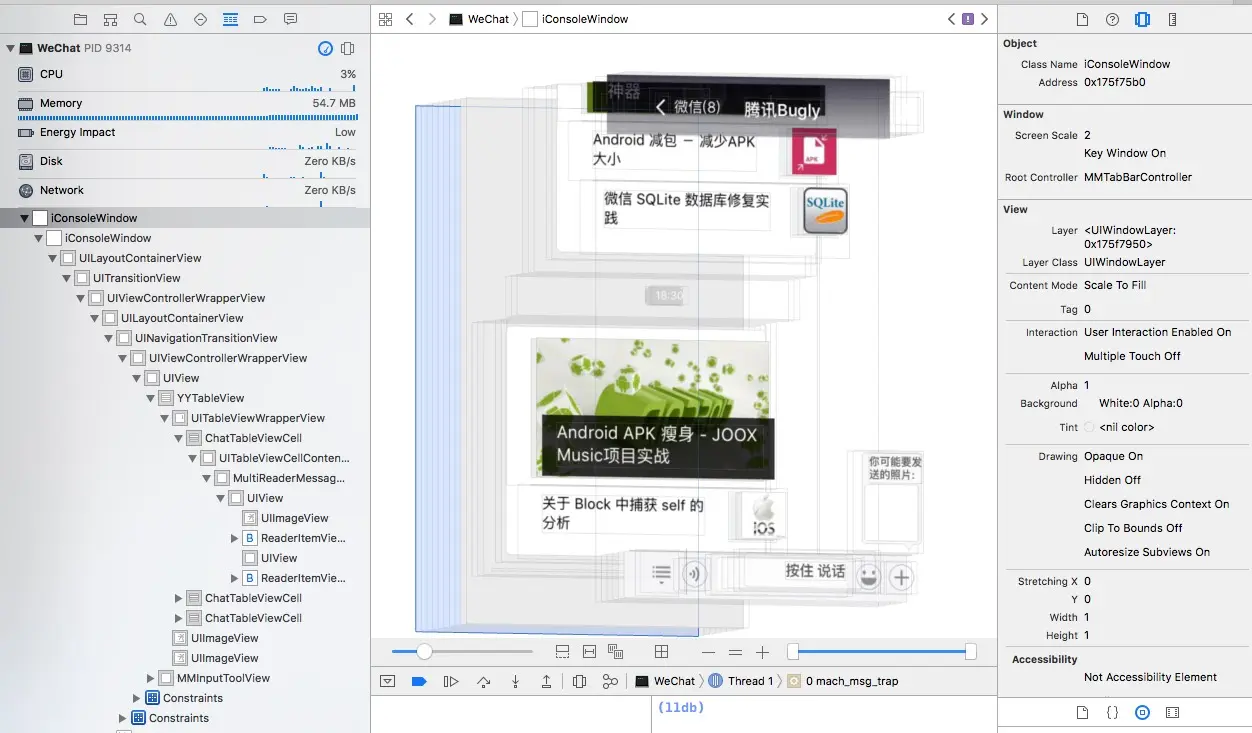Click the Step Into debug button
The width and height of the screenshot is (1252, 733).
pyautogui.click(x=516, y=681)
